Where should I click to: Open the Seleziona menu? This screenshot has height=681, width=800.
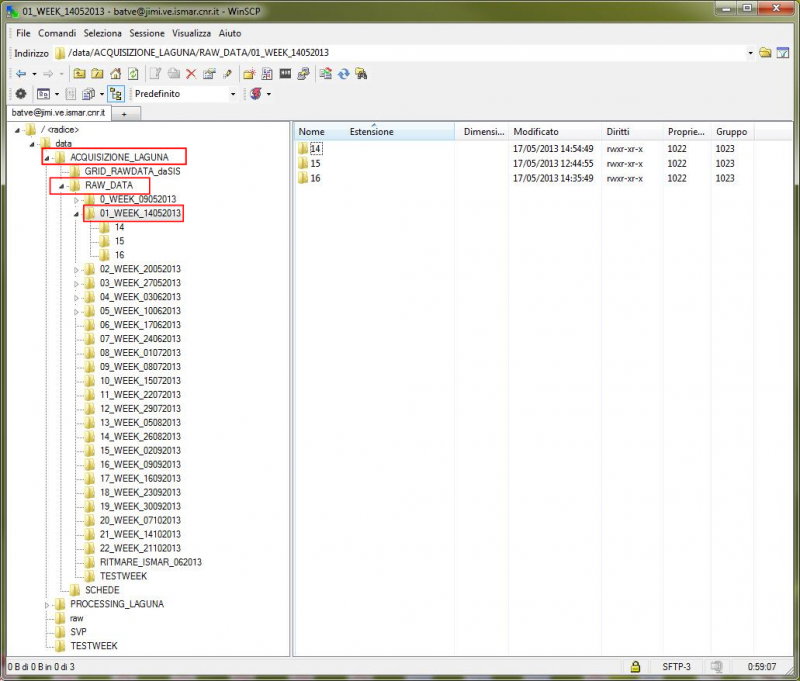coord(103,33)
